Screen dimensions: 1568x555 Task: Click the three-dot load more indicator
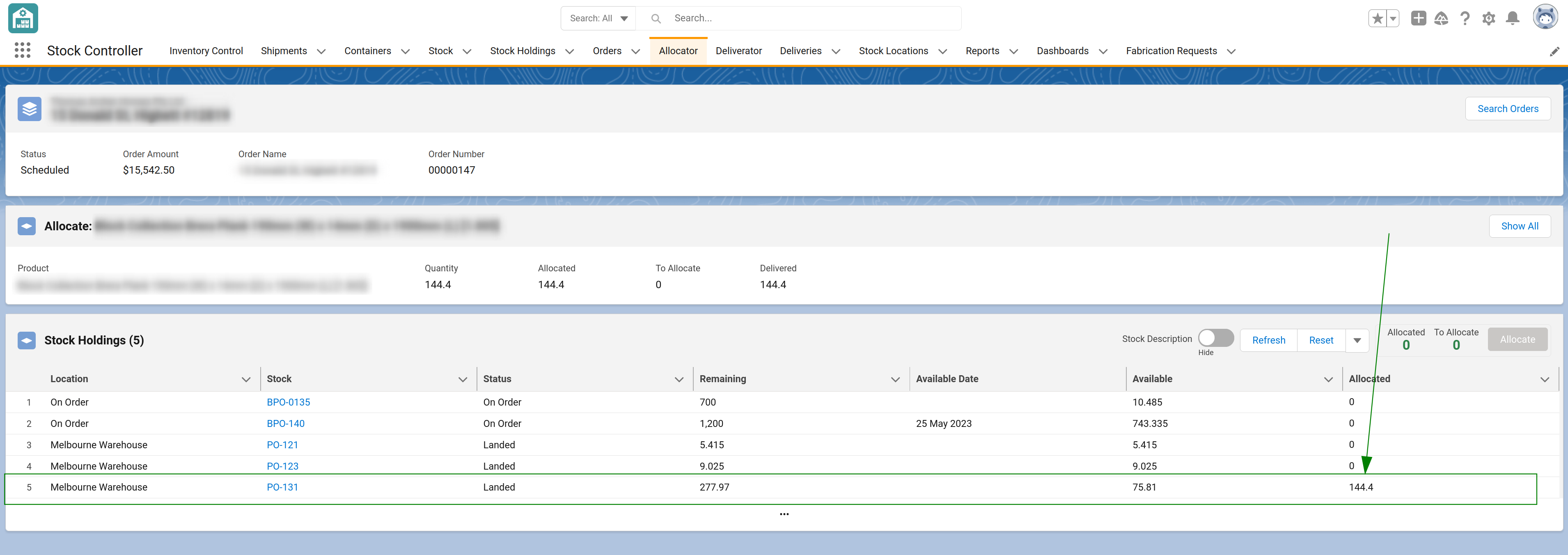784,514
